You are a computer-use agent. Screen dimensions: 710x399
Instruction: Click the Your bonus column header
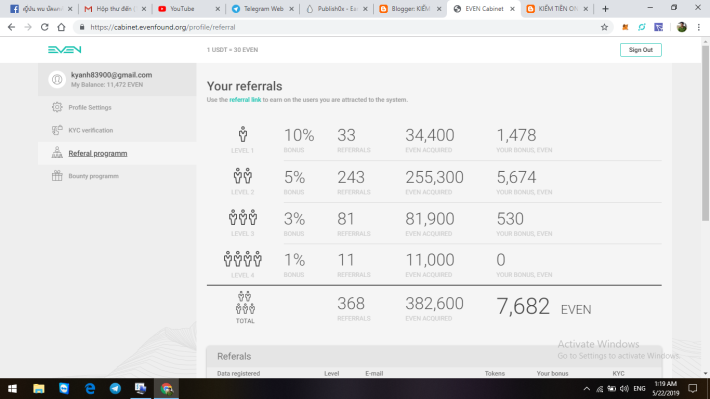(x=552, y=374)
